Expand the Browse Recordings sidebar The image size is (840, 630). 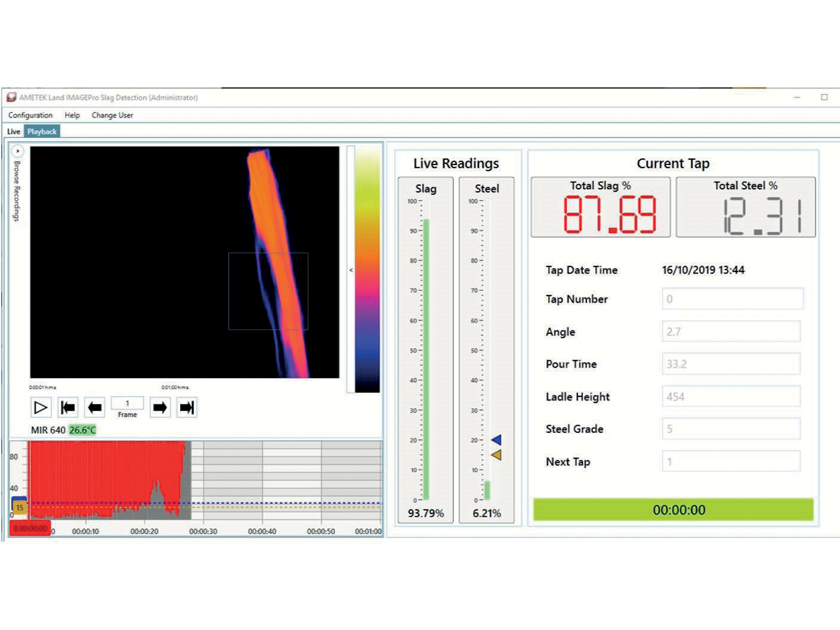[16, 150]
